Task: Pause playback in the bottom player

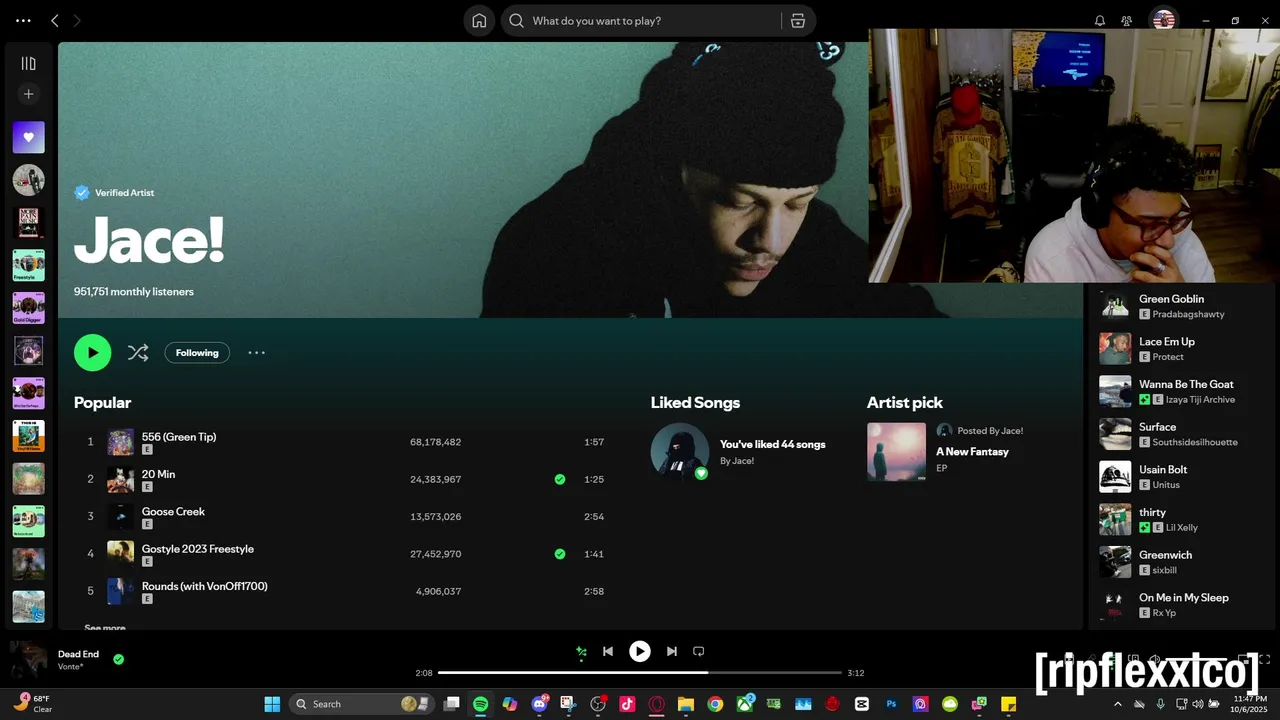Action: (x=640, y=651)
